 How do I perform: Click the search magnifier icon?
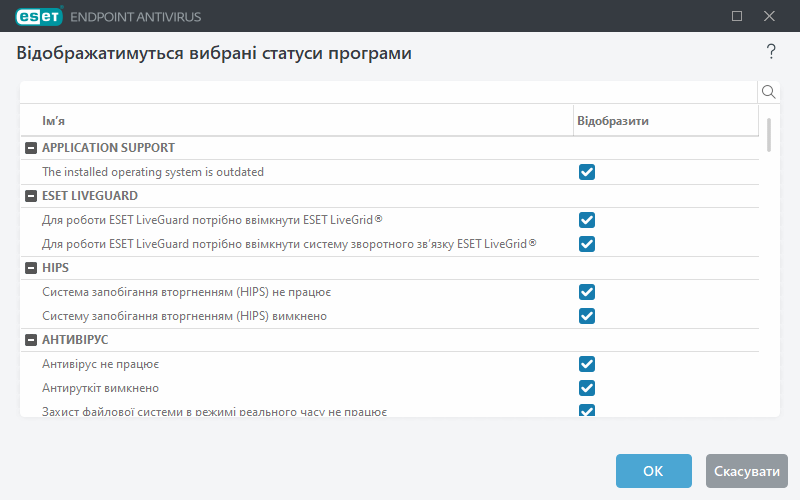pos(769,92)
